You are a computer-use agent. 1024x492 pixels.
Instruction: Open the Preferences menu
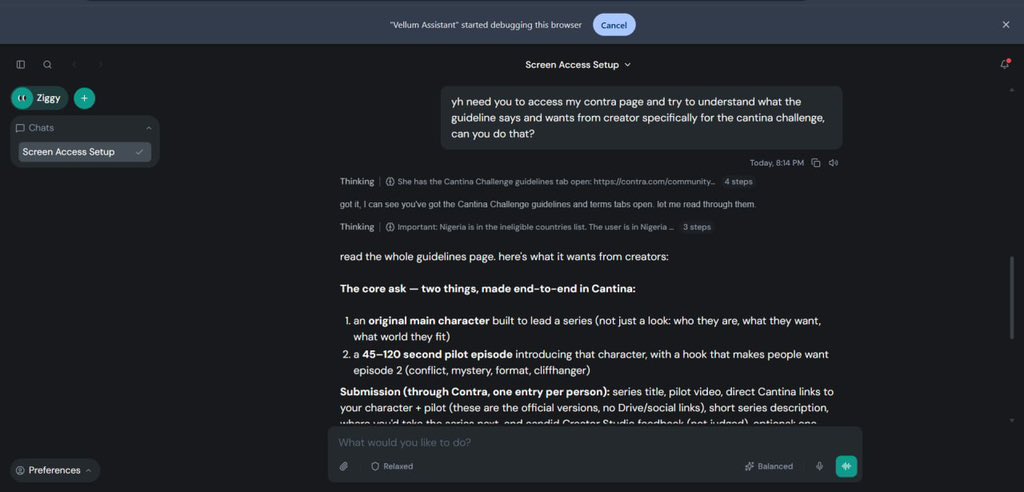pos(55,470)
